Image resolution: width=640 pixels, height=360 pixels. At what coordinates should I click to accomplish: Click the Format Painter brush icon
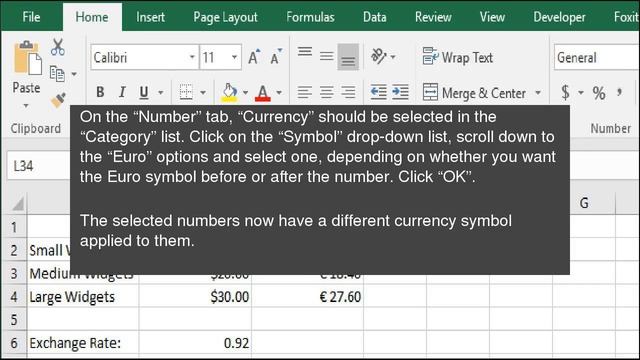click(58, 99)
